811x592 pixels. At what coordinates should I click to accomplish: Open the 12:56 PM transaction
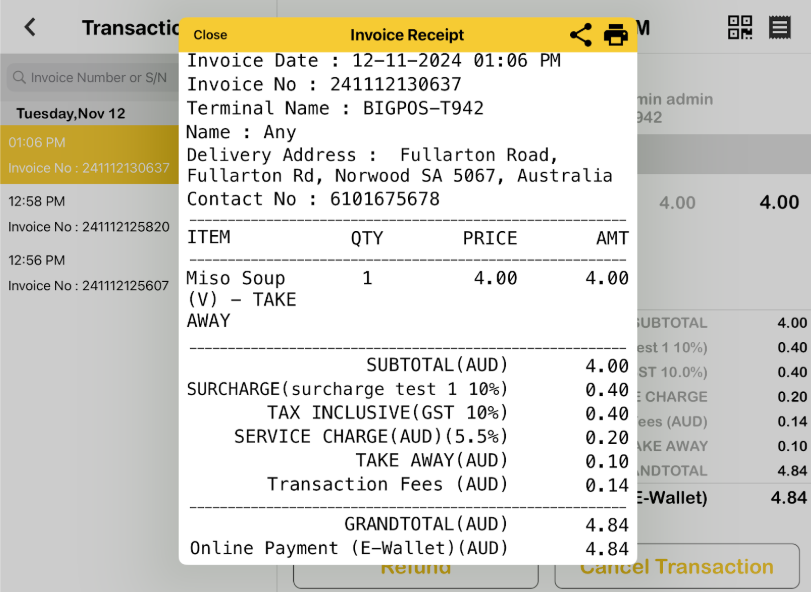click(89, 272)
